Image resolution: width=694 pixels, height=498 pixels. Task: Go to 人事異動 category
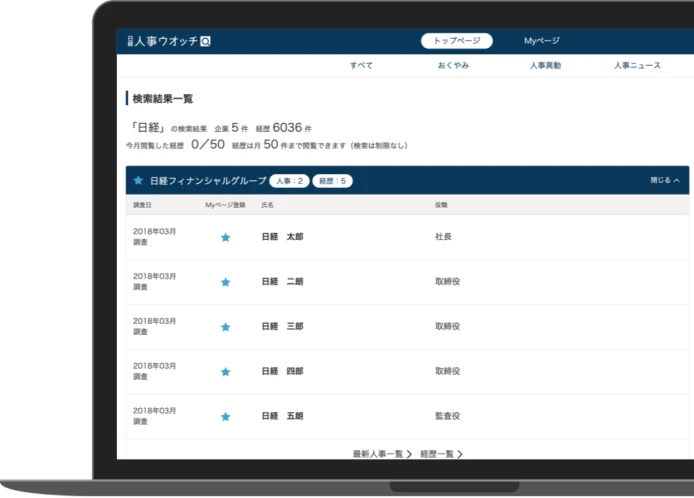(545, 65)
